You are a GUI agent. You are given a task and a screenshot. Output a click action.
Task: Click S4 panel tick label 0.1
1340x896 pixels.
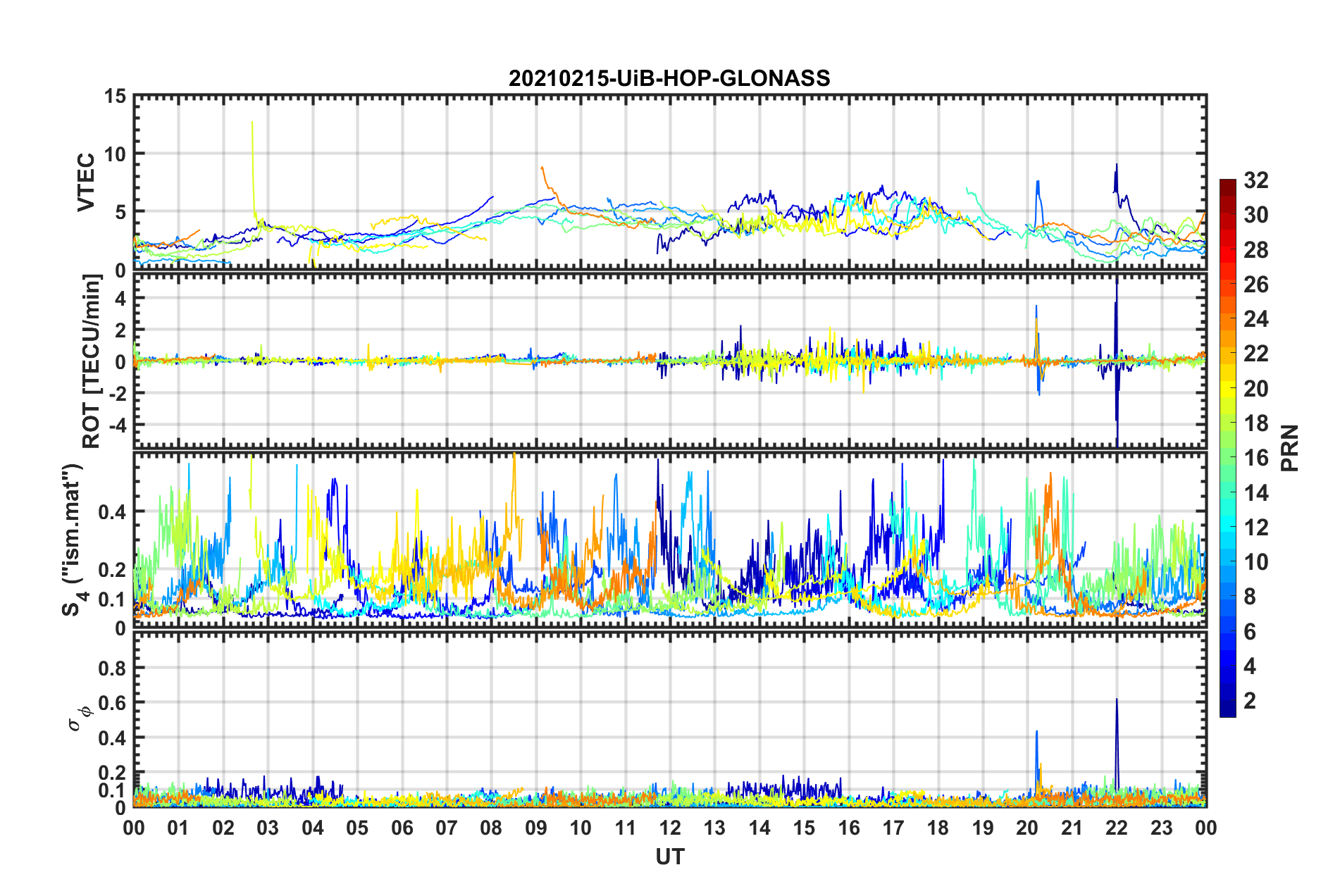[112, 599]
